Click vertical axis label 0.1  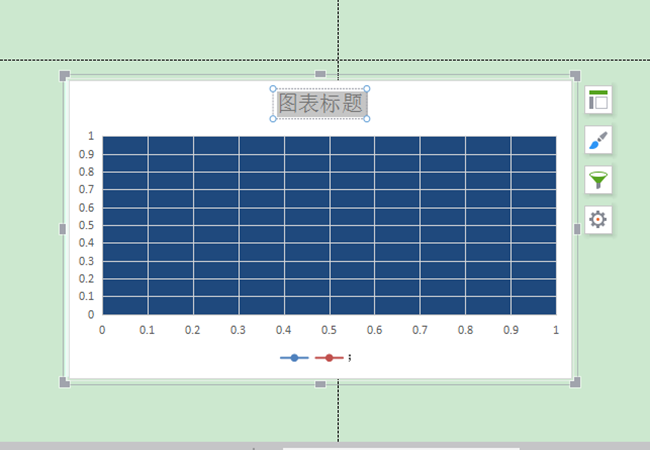coord(86,296)
